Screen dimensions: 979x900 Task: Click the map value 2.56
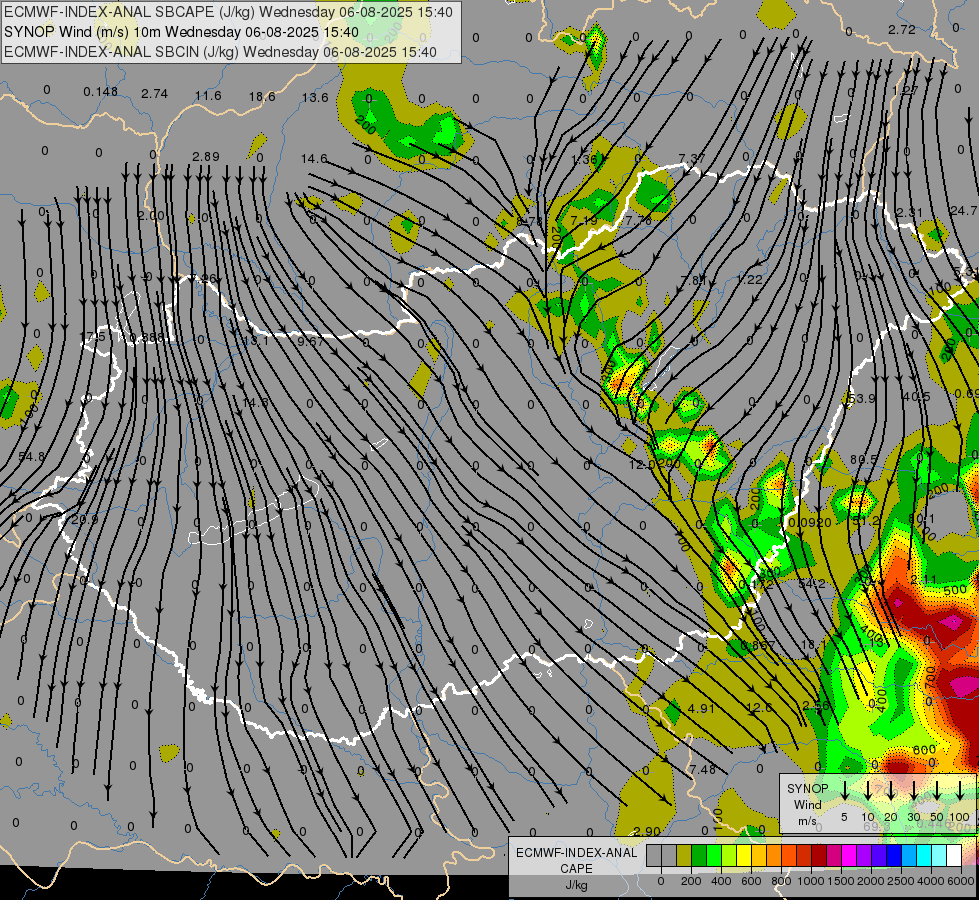point(815,705)
